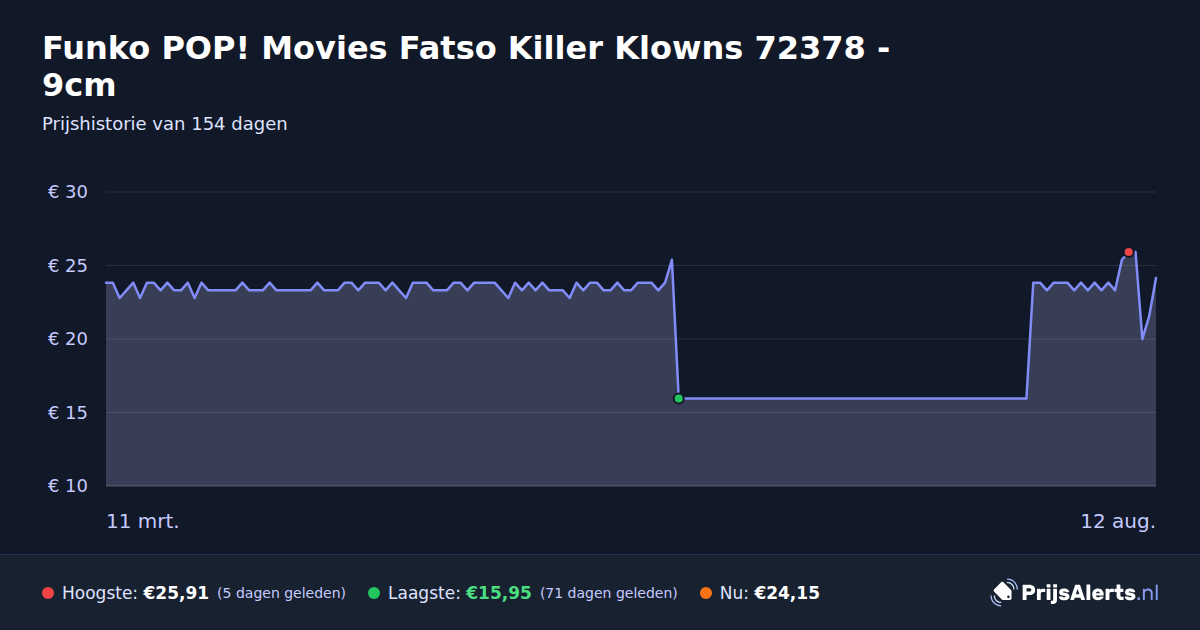Click the green Laagste legend dot
Image resolution: width=1200 pixels, height=630 pixels.
pos(374,593)
